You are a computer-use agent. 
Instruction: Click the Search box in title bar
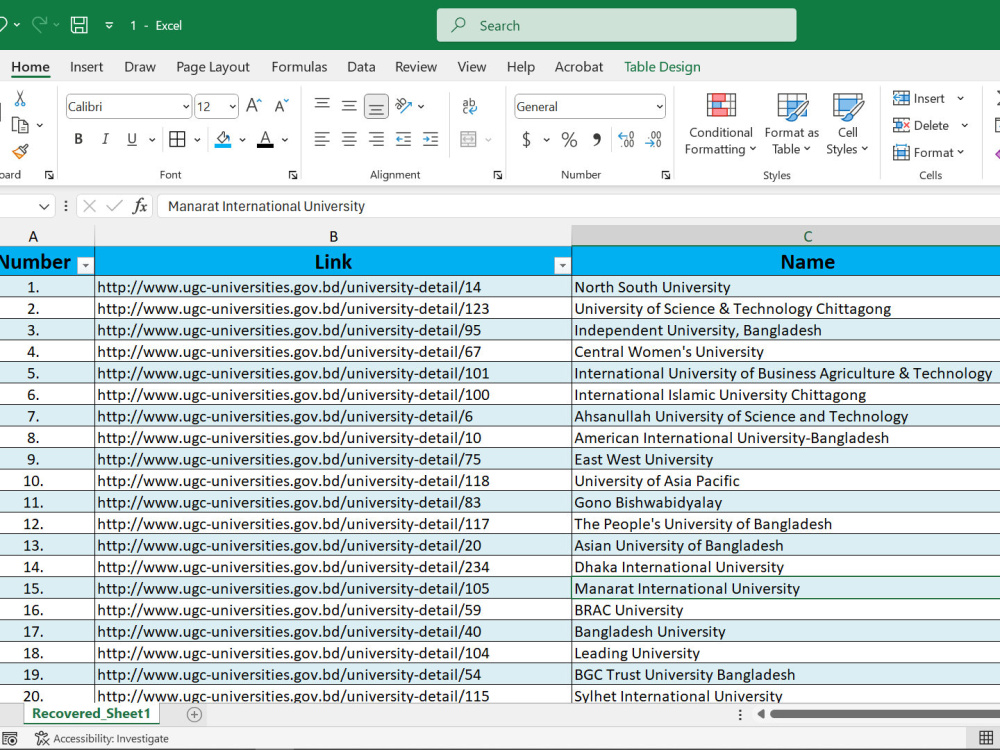[616, 26]
